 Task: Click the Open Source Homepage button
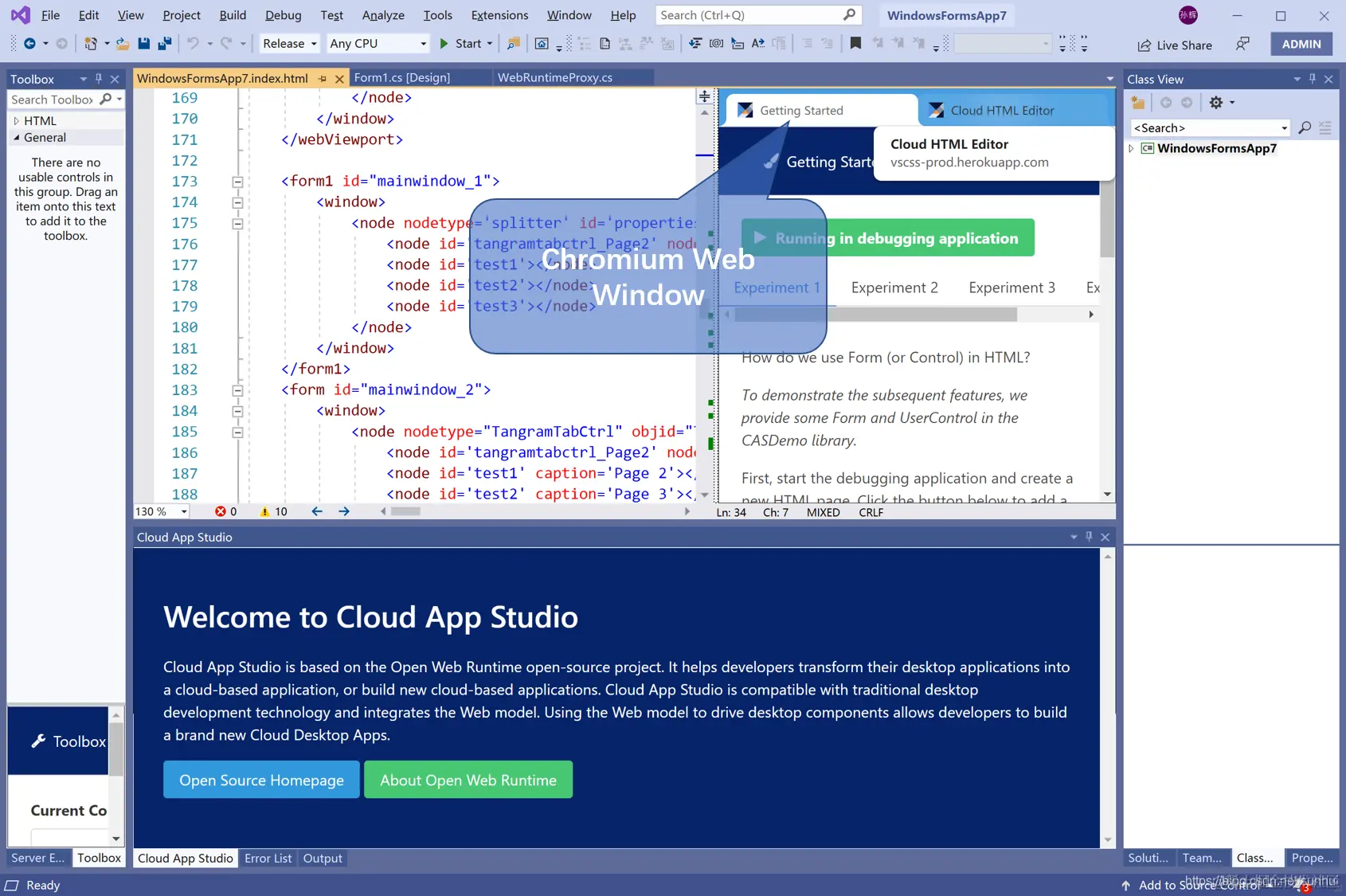(x=261, y=780)
